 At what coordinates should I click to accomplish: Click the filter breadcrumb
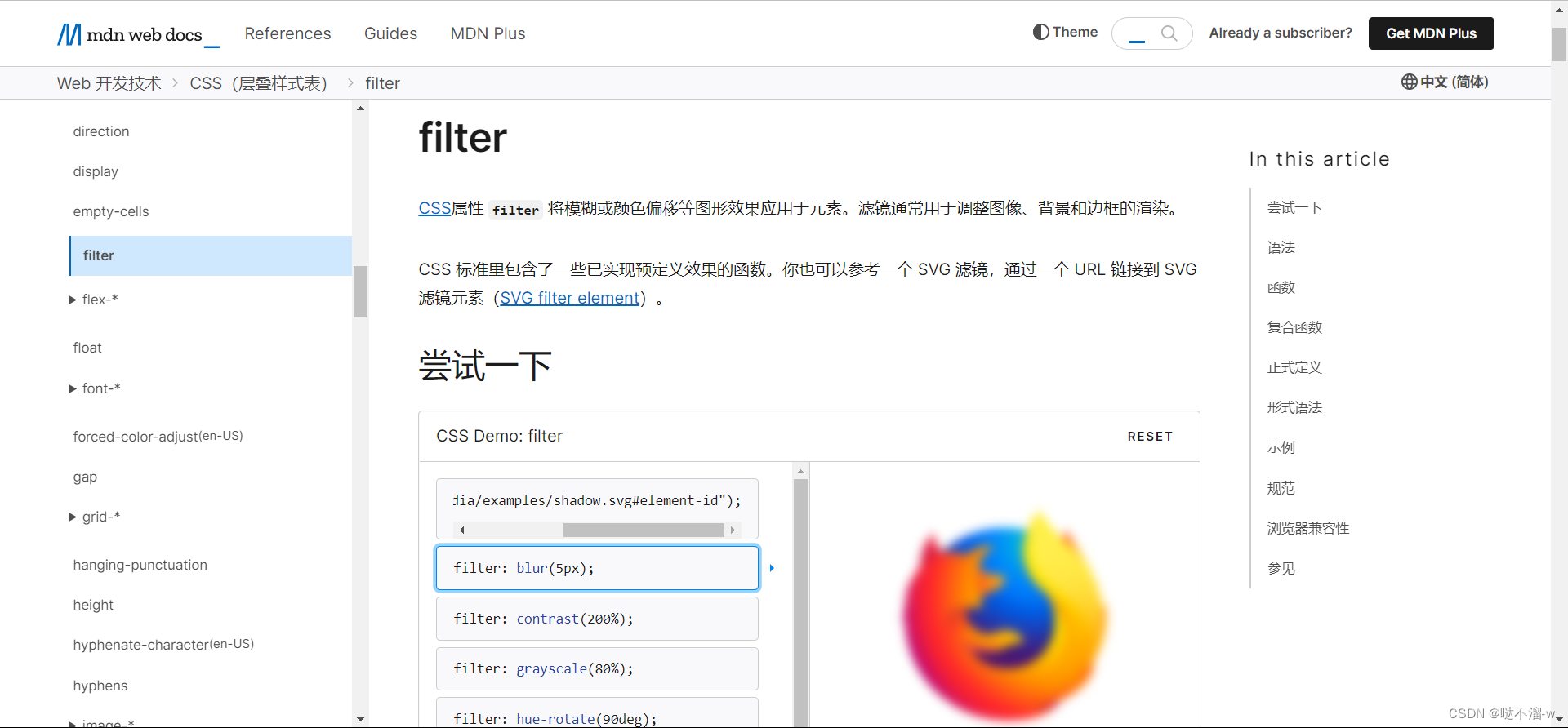tap(382, 83)
